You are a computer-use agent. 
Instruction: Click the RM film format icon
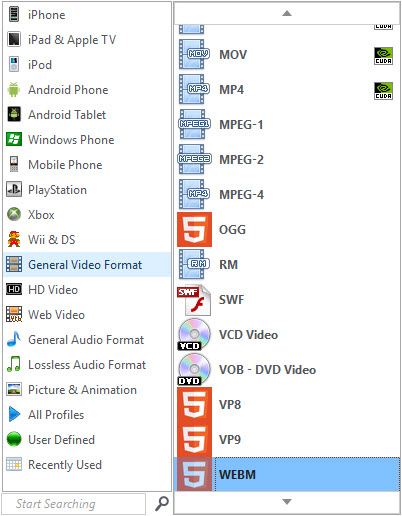(194, 264)
